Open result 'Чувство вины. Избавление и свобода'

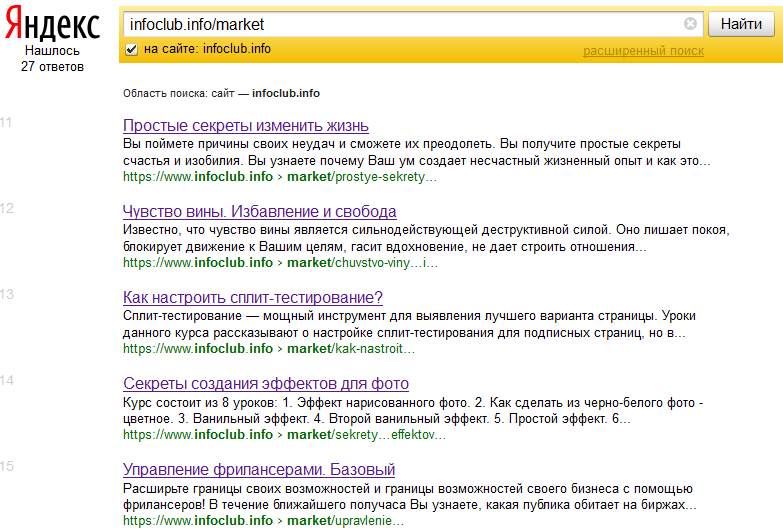tap(260, 211)
